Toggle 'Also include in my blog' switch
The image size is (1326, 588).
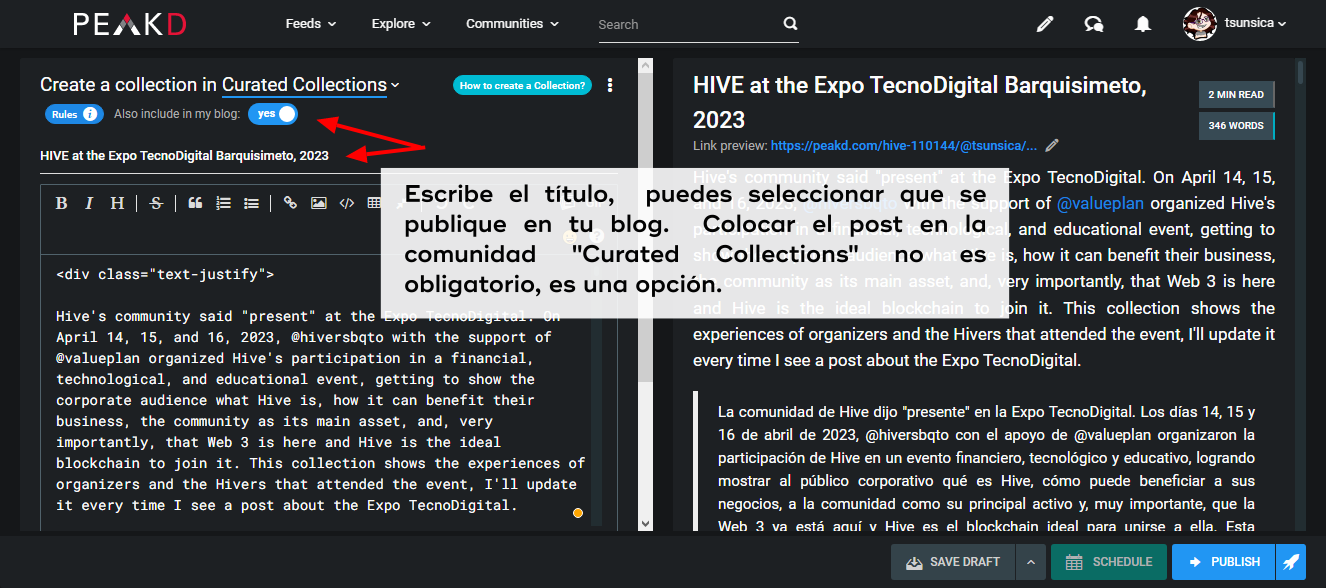(x=273, y=114)
